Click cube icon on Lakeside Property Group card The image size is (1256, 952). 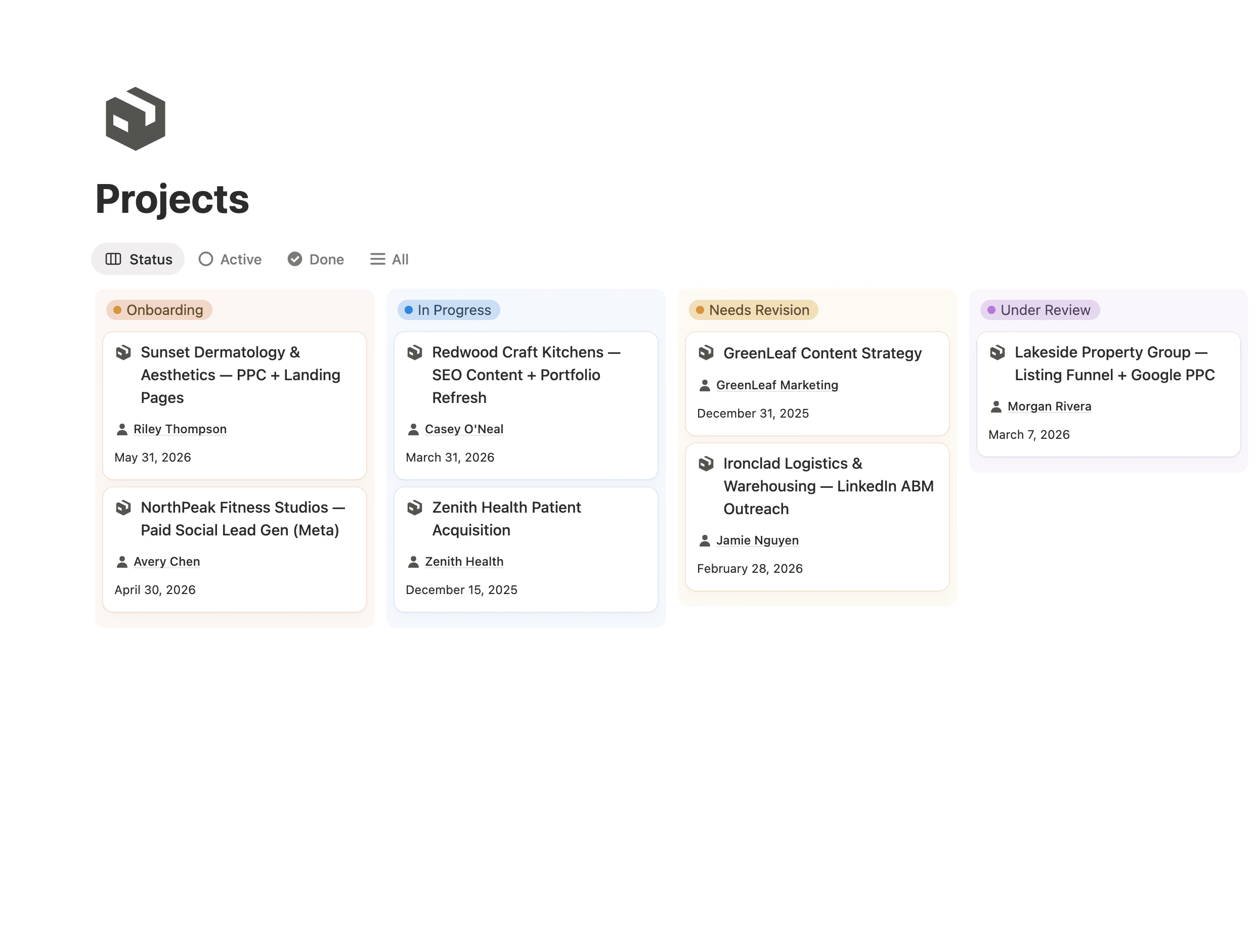click(997, 352)
